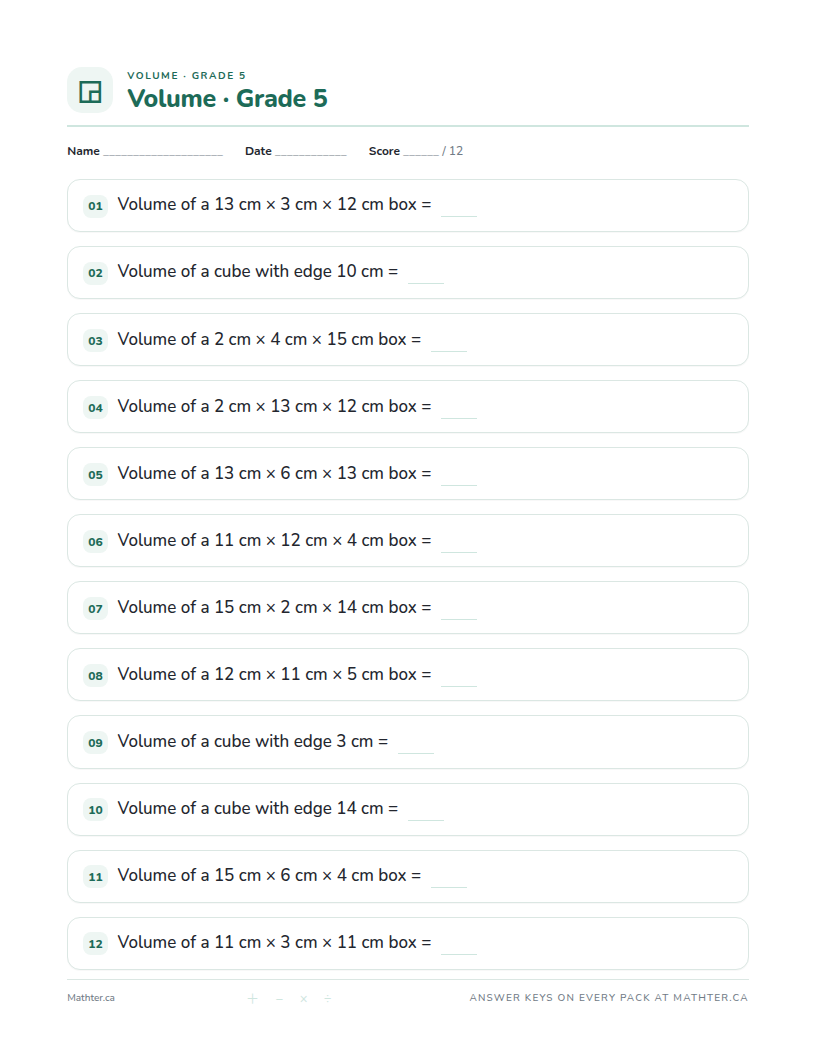Select the "06" question number badge
Image resolution: width=816 pixels, height=1056 pixels.
(96, 541)
